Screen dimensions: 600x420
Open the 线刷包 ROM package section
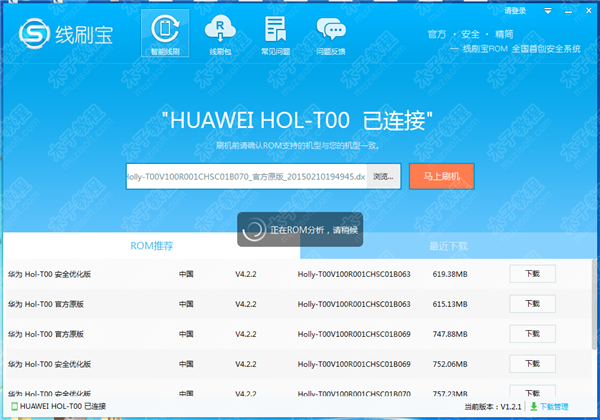[x=220, y=35]
